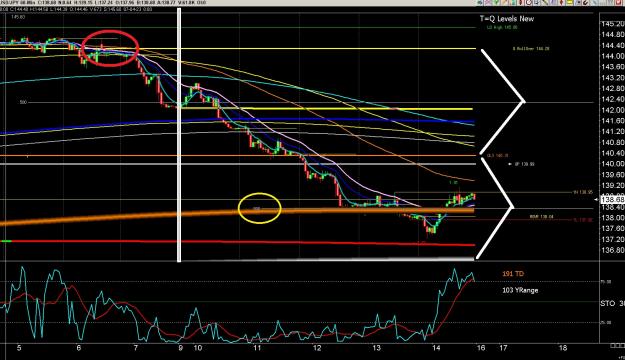
Task: Click date 10 on the time axis
Action: pos(198,348)
